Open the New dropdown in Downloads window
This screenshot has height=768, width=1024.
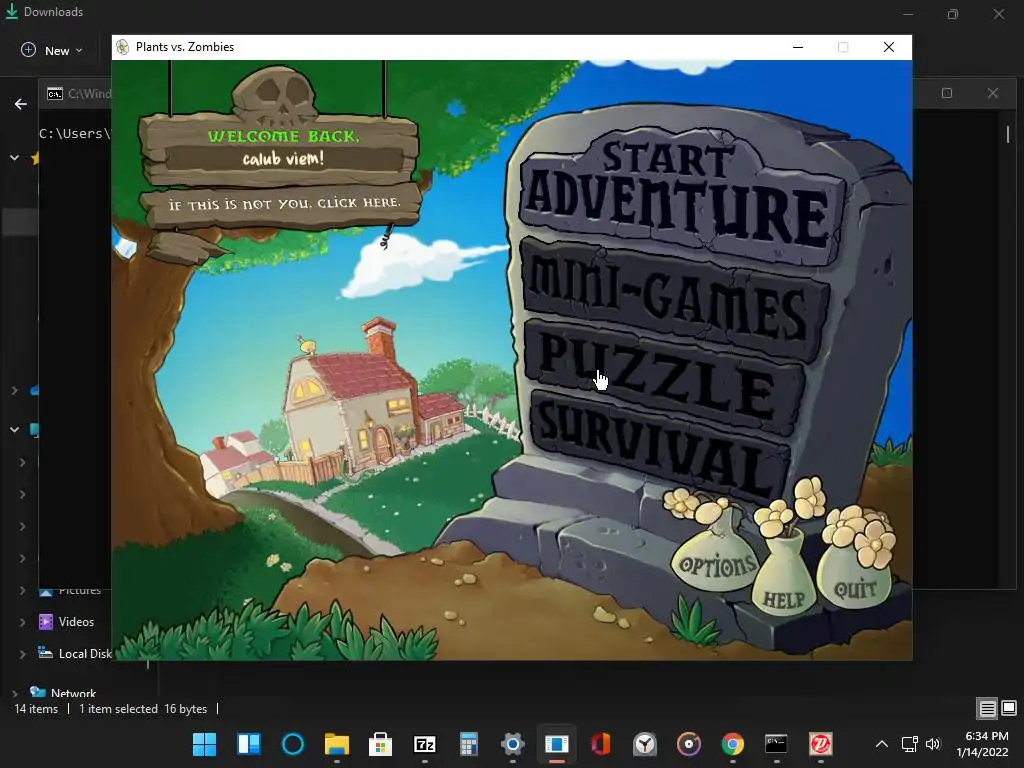[52, 50]
